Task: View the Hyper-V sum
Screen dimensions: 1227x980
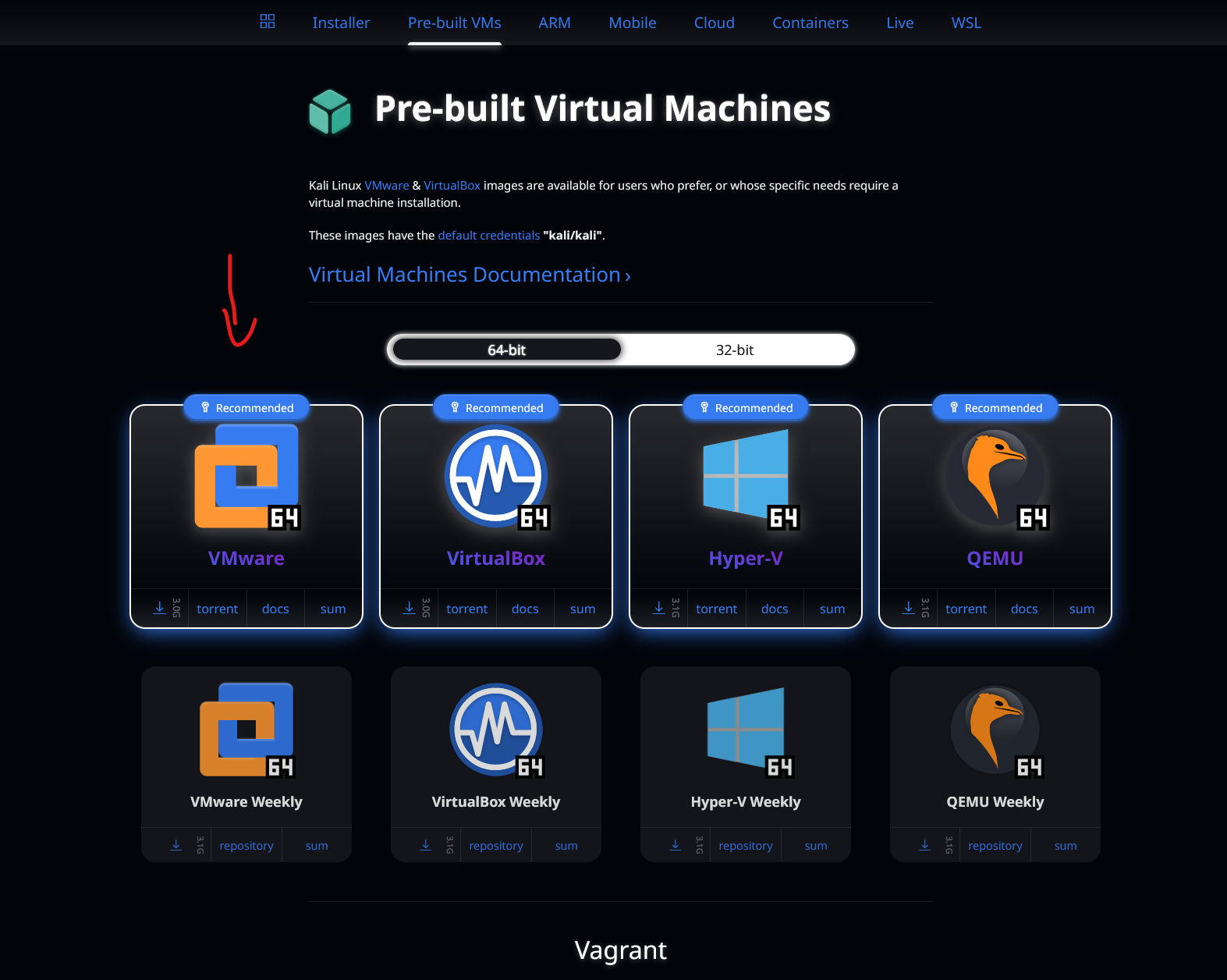Action: point(832,609)
